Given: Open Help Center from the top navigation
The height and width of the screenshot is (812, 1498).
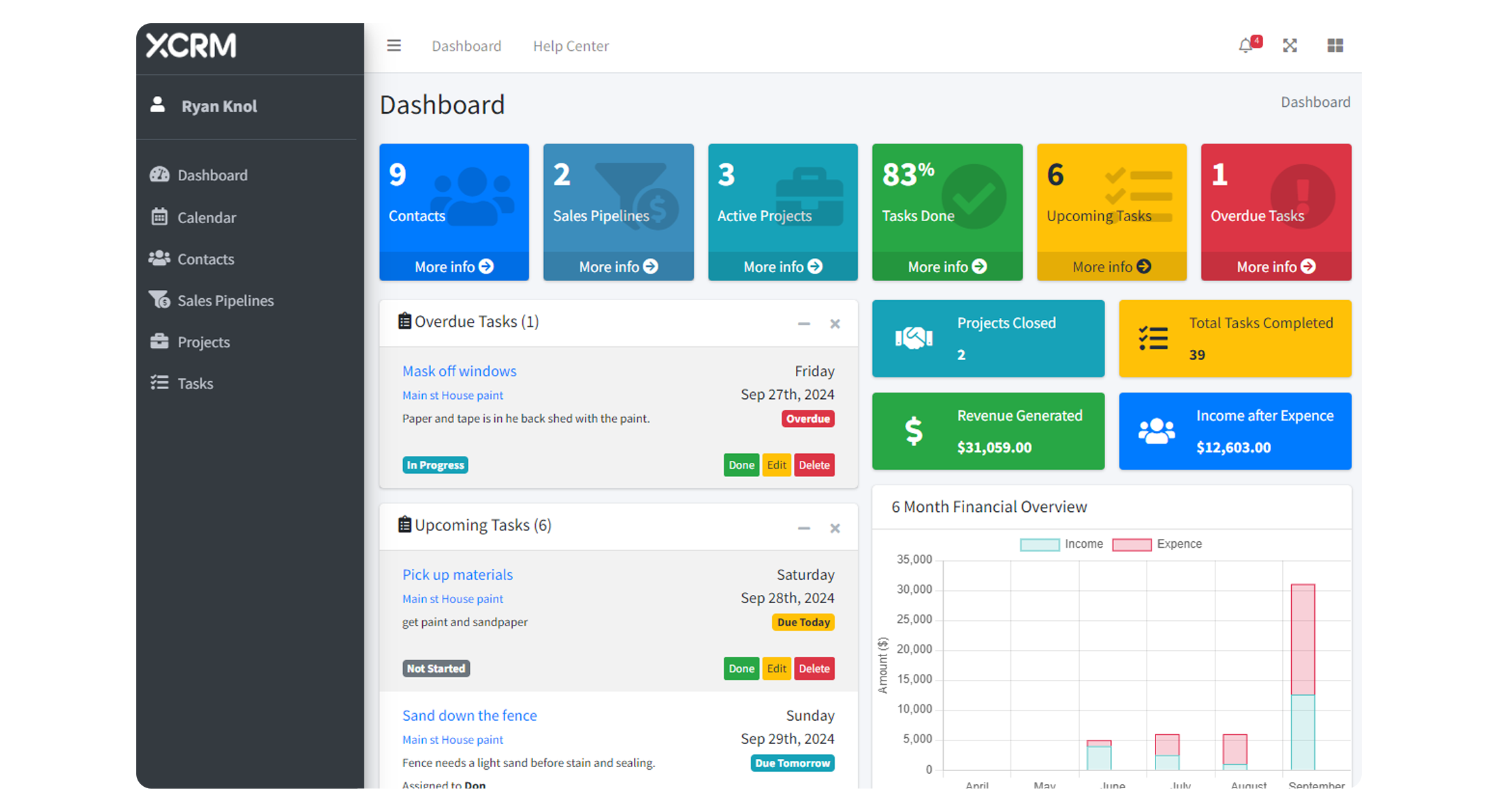Looking at the screenshot, I should click(571, 46).
